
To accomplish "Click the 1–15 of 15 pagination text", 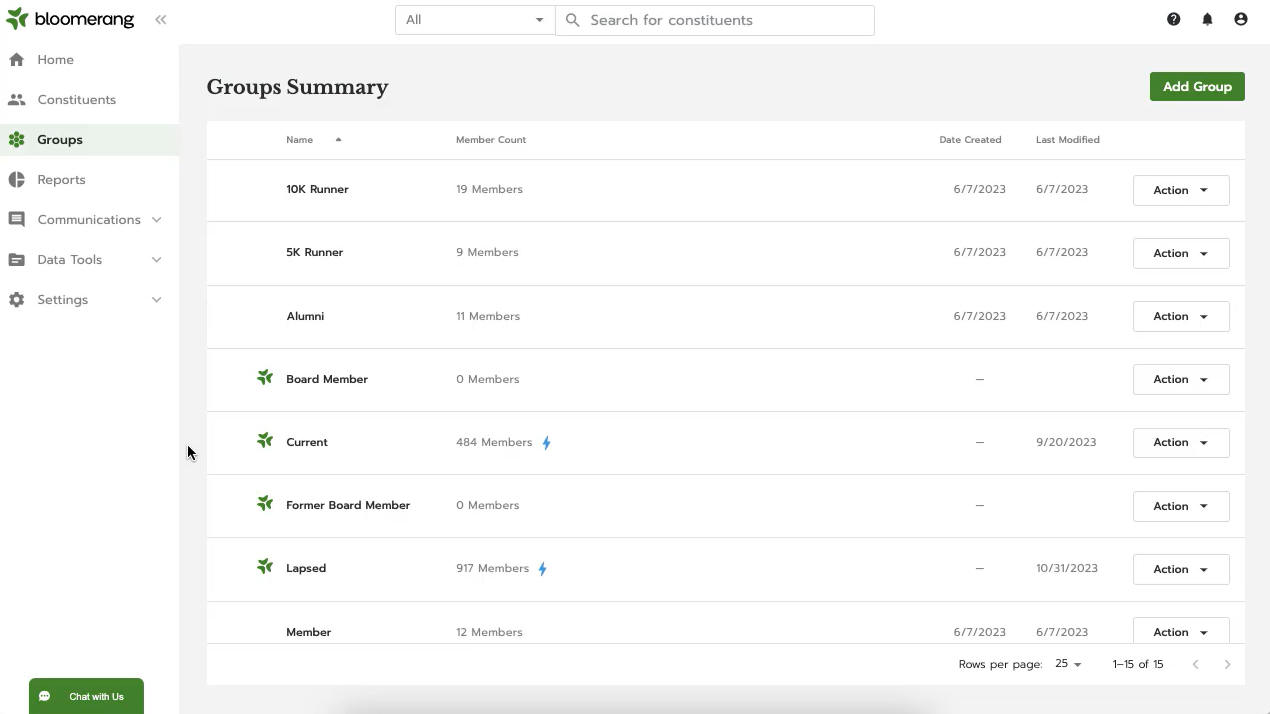I will pos(1138,664).
